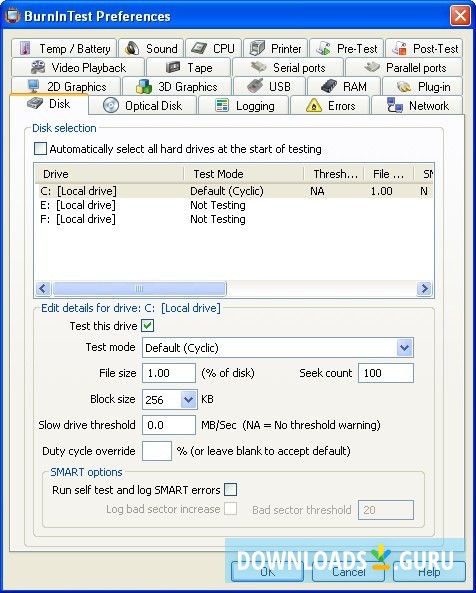Click the Drive column header
Screen dimensions: 476x593
[109, 174]
